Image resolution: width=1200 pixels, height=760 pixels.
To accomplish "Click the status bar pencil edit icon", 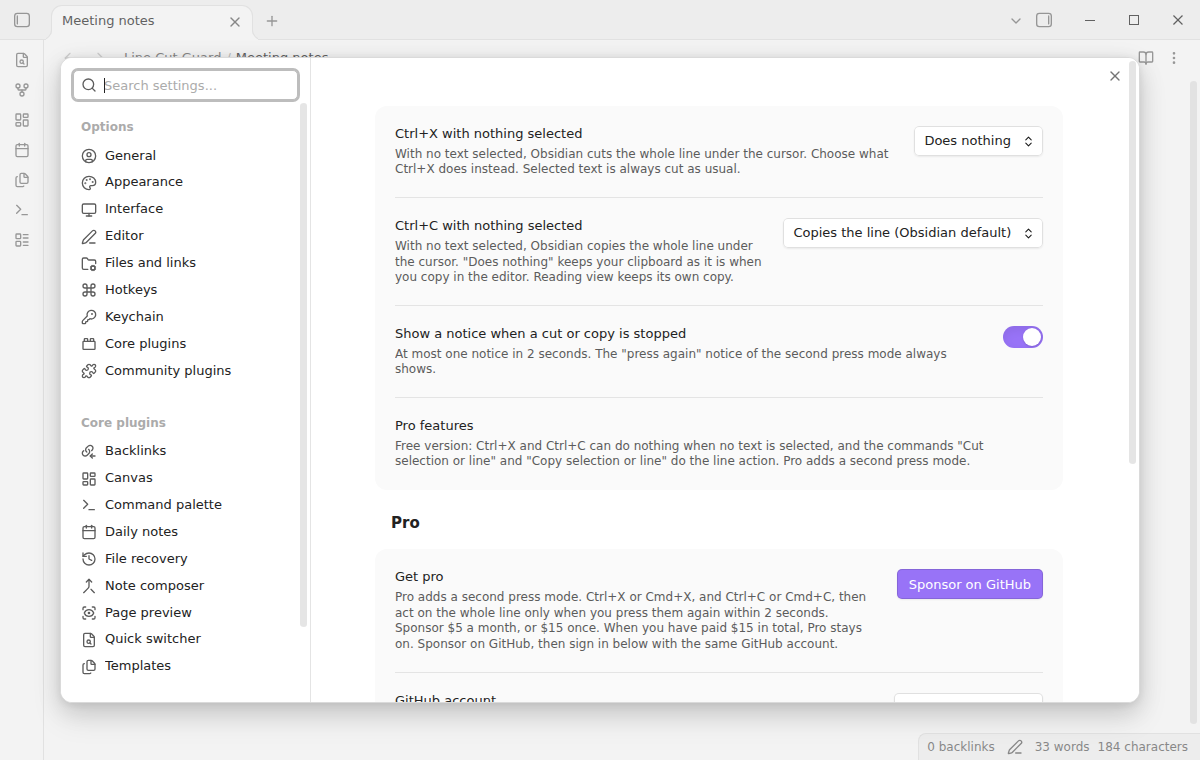I will (x=1015, y=747).
